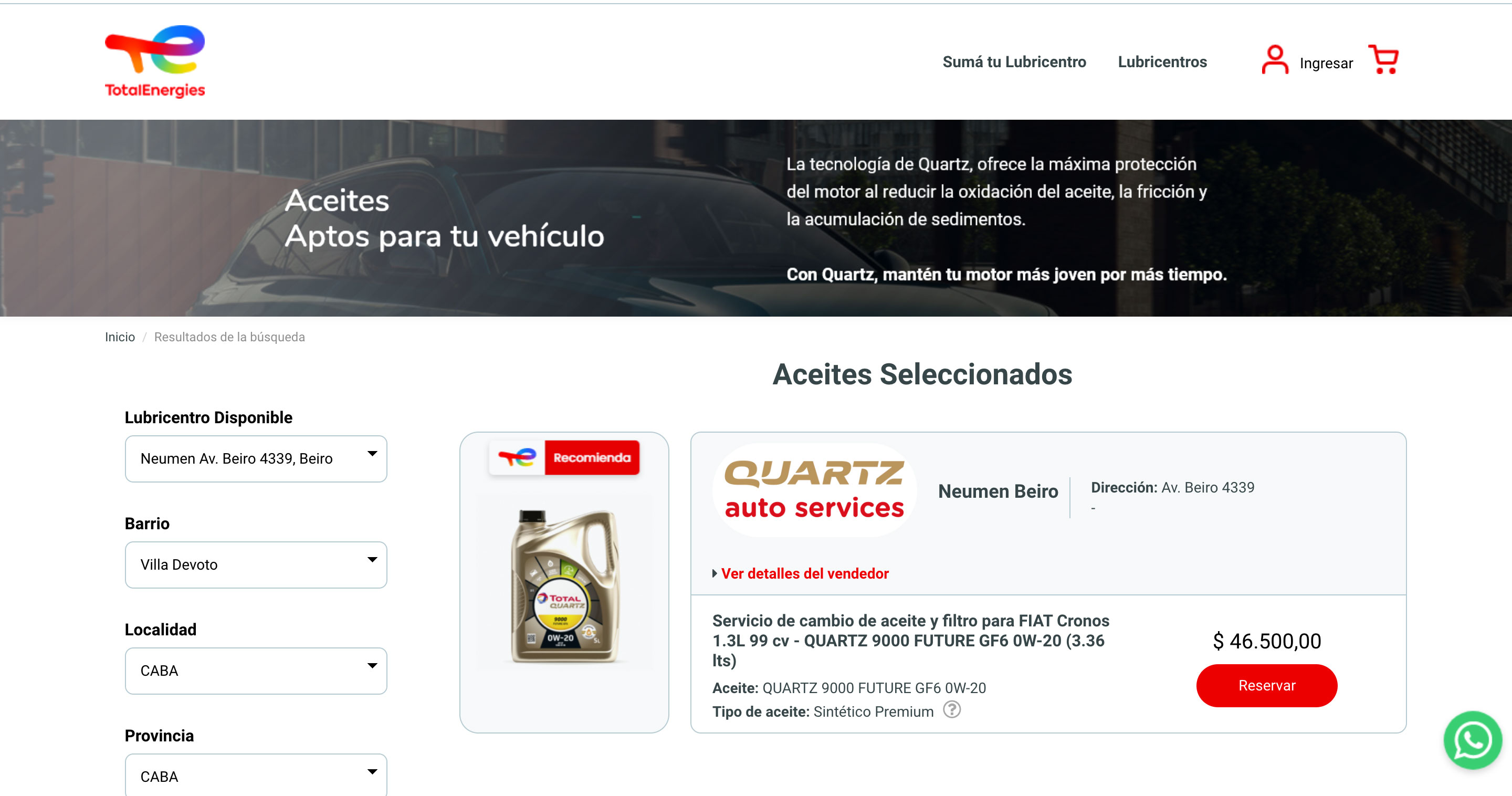Click the Reservar button
This screenshot has width=1512, height=796.
coord(1267,686)
